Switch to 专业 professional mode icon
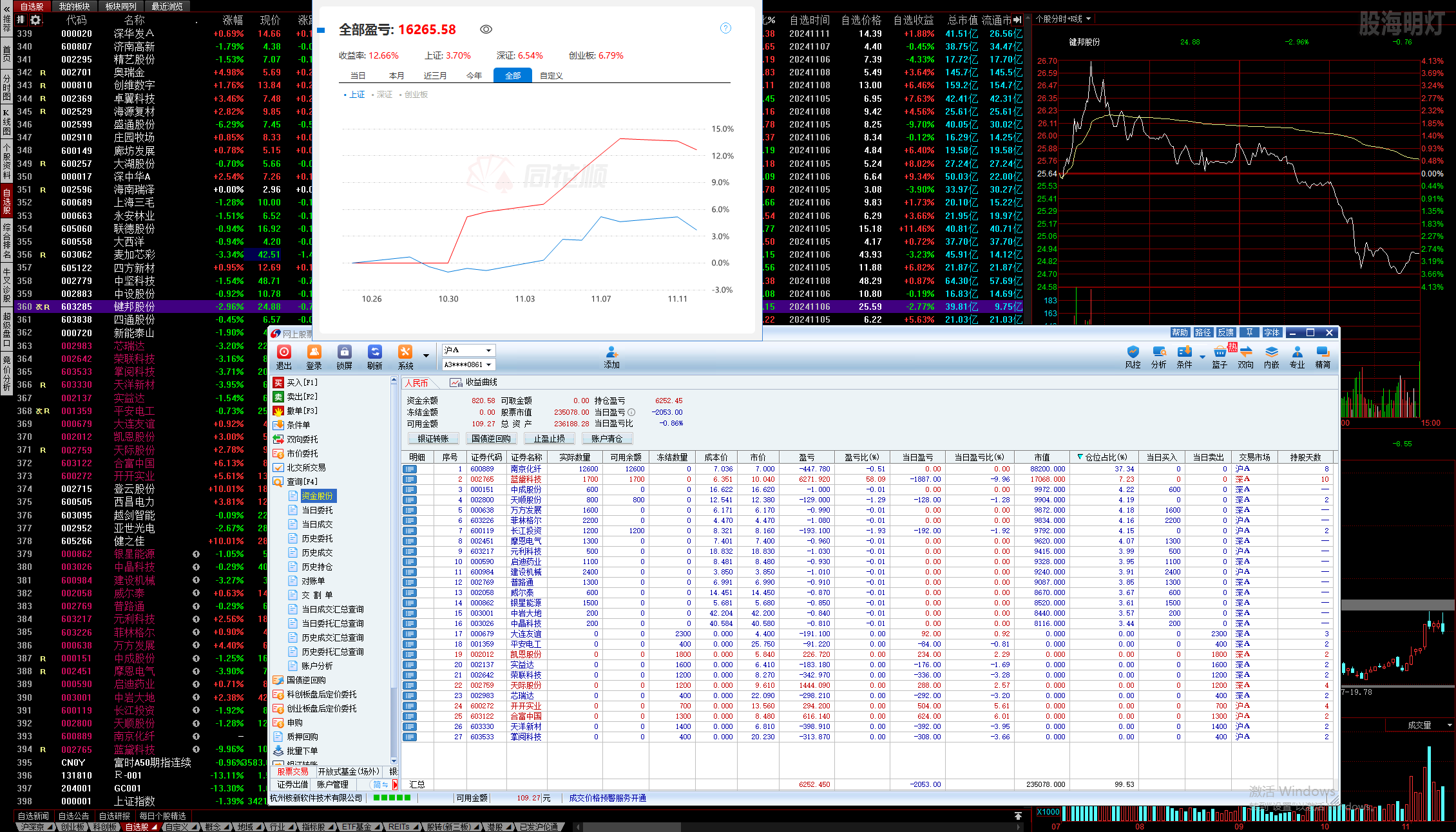 (1297, 356)
